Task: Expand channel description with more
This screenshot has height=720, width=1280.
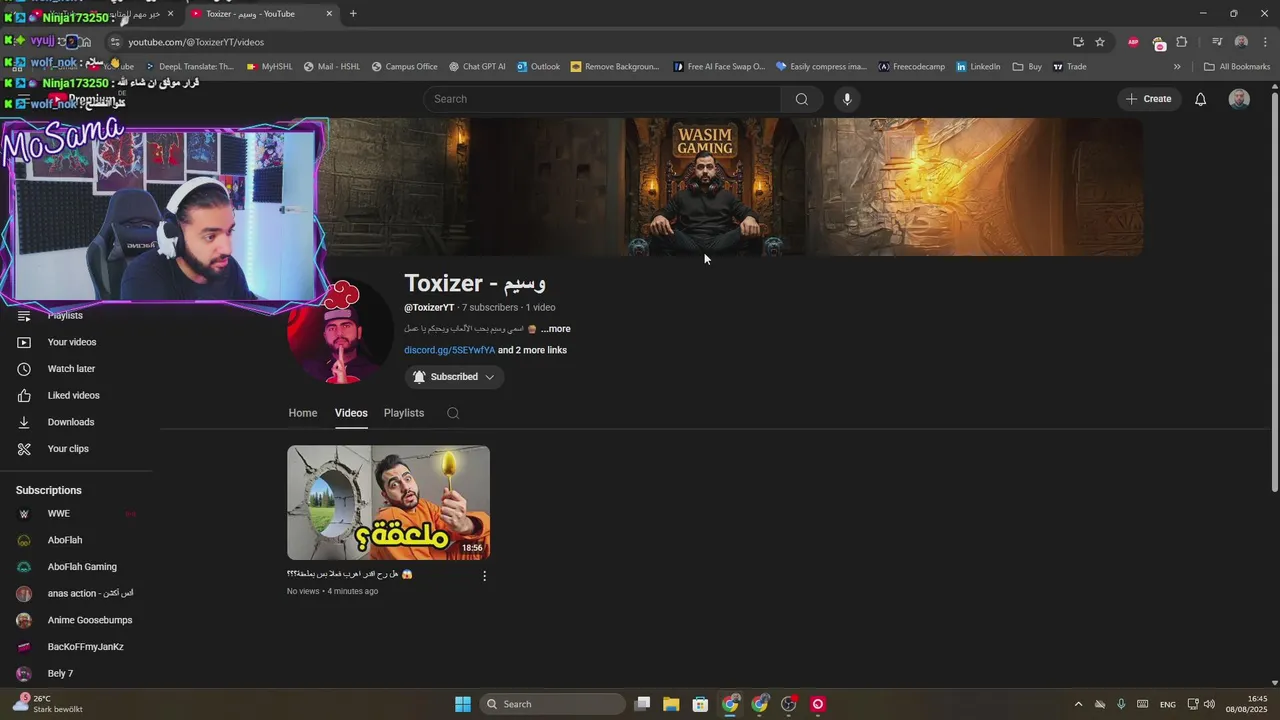Action: pos(555,329)
